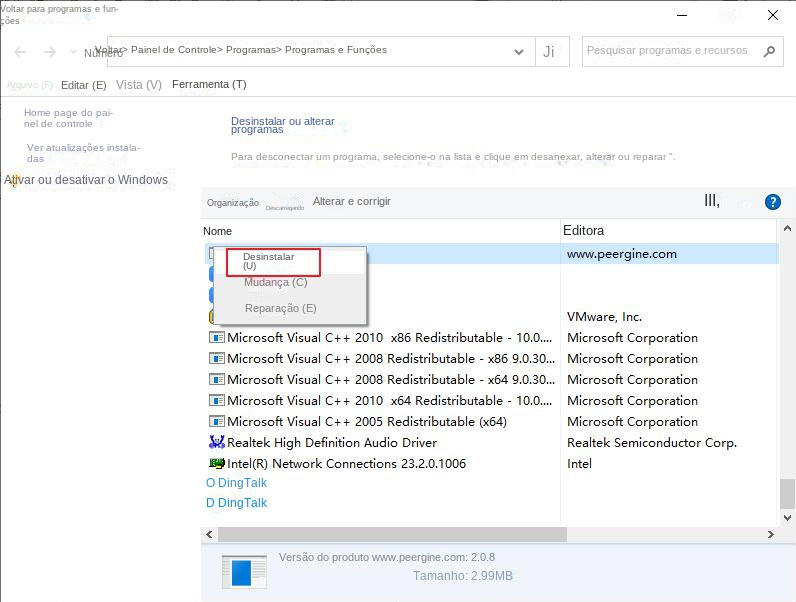The image size is (796, 602).
Task: Minimize the Programs window
Action: (682, 15)
